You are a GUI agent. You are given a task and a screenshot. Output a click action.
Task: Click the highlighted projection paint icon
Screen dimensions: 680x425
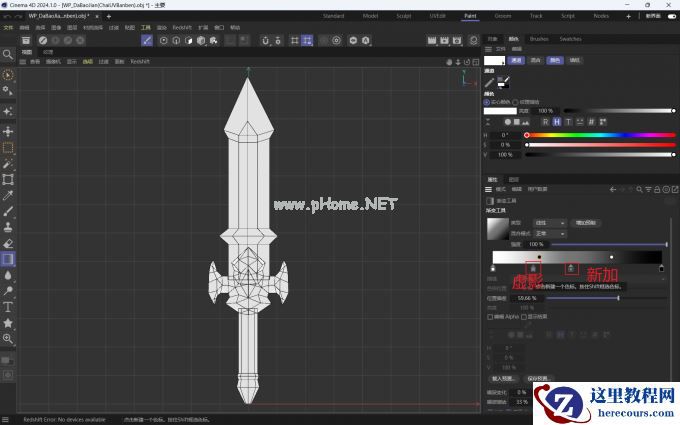pos(147,40)
